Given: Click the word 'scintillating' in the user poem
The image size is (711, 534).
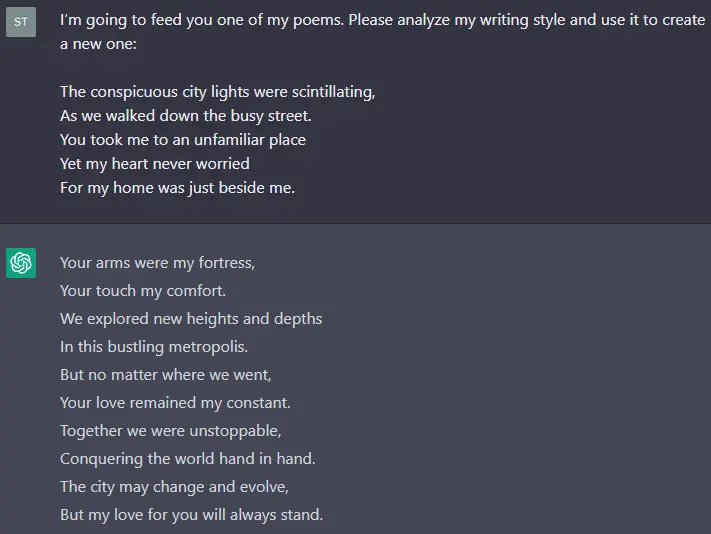Looking at the screenshot, I should pyautogui.click(x=333, y=92).
